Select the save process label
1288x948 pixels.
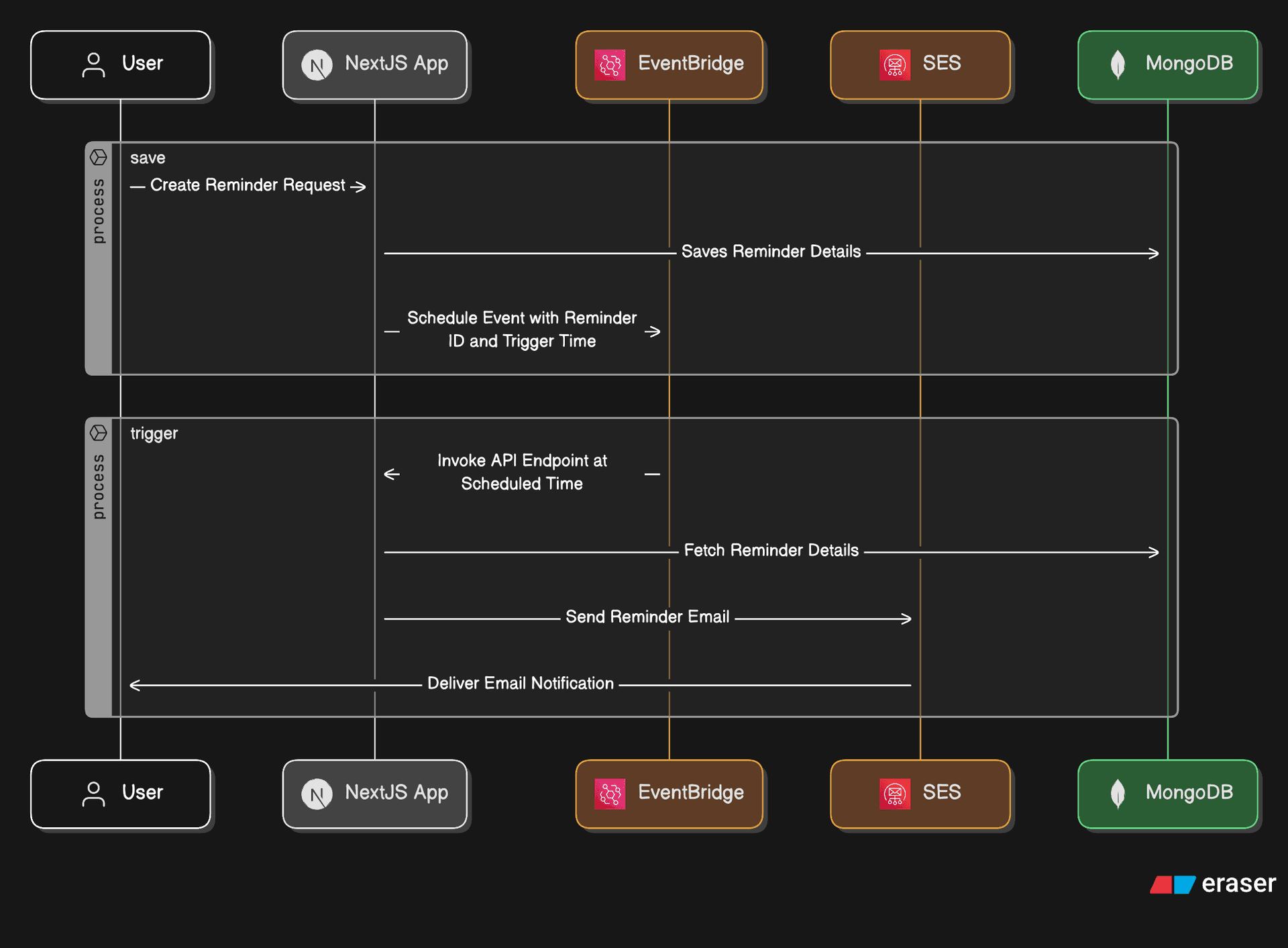pos(148,157)
